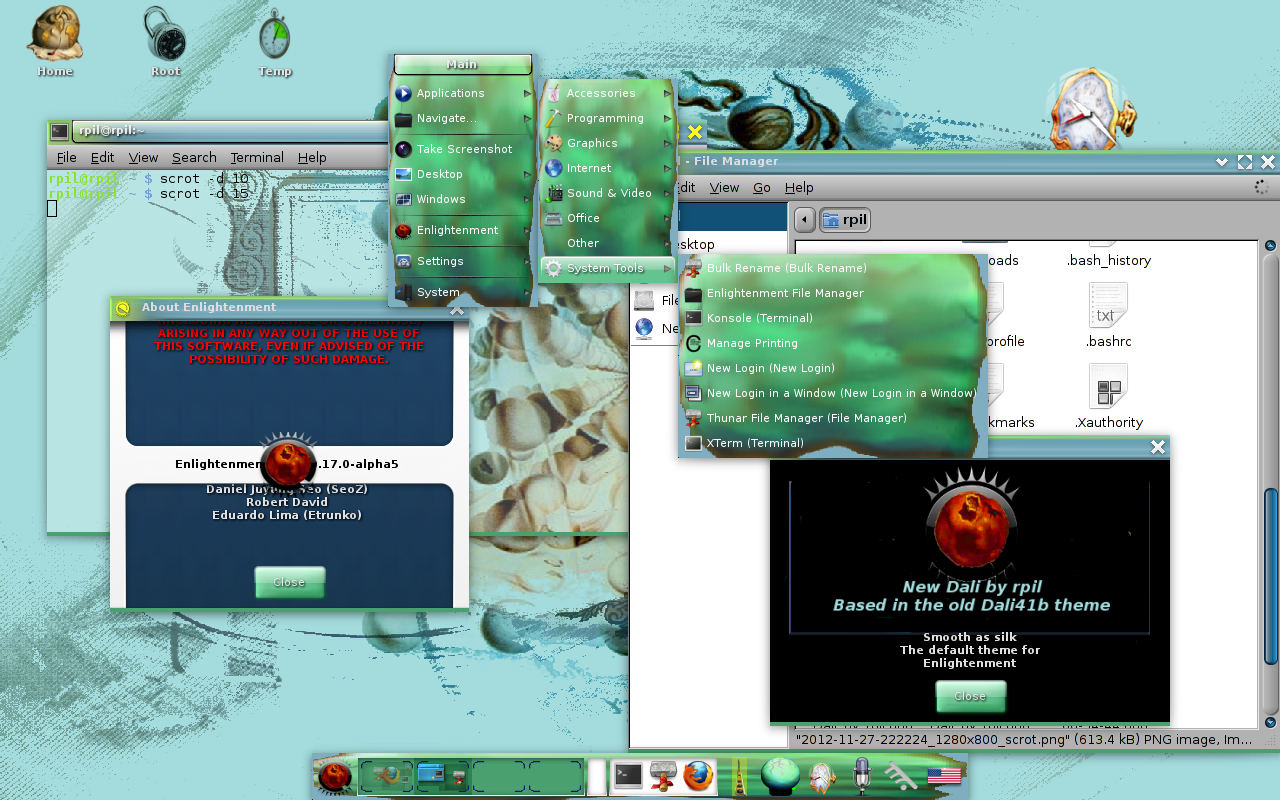
Task: Switch to second pager desktop
Action: coord(443,776)
